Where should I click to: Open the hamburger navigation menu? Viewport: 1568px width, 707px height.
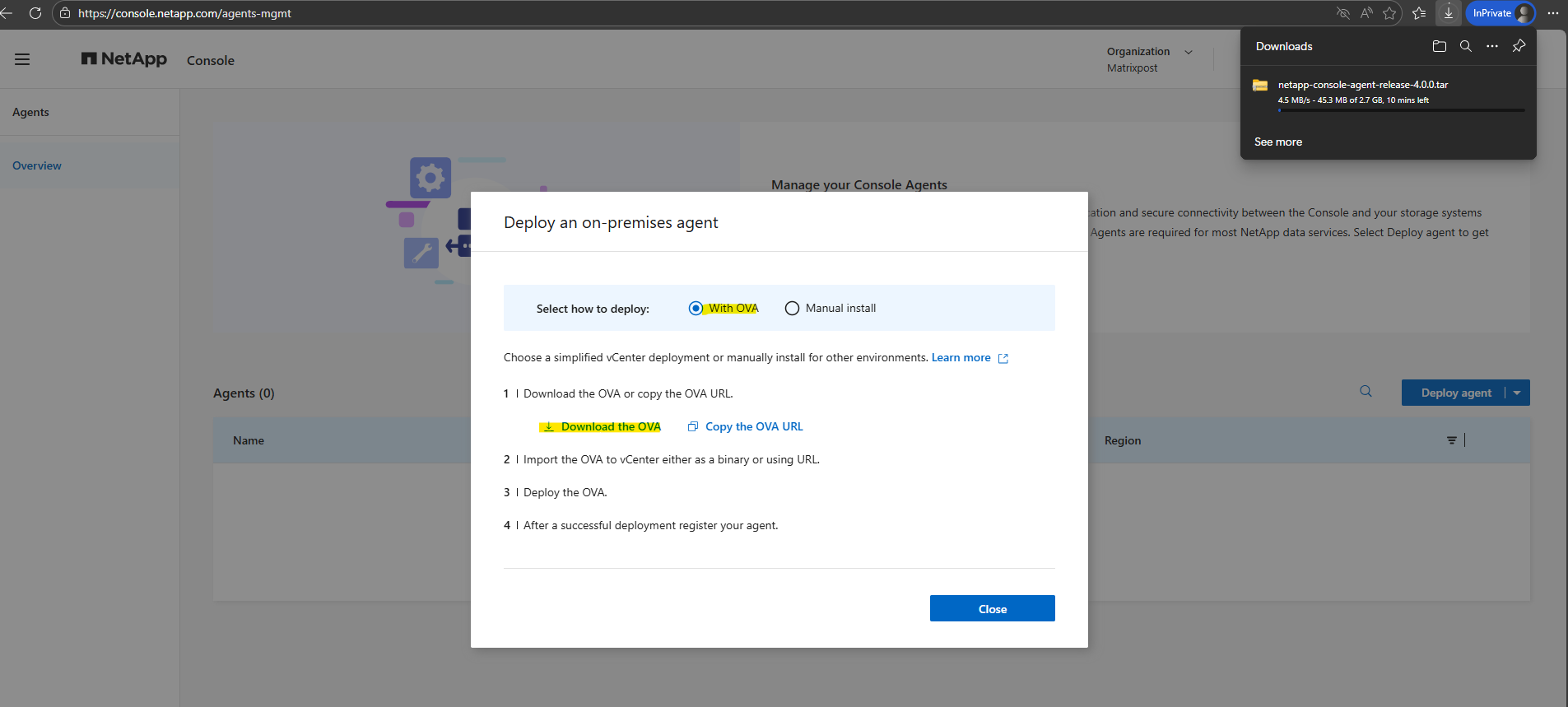tap(22, 59)
